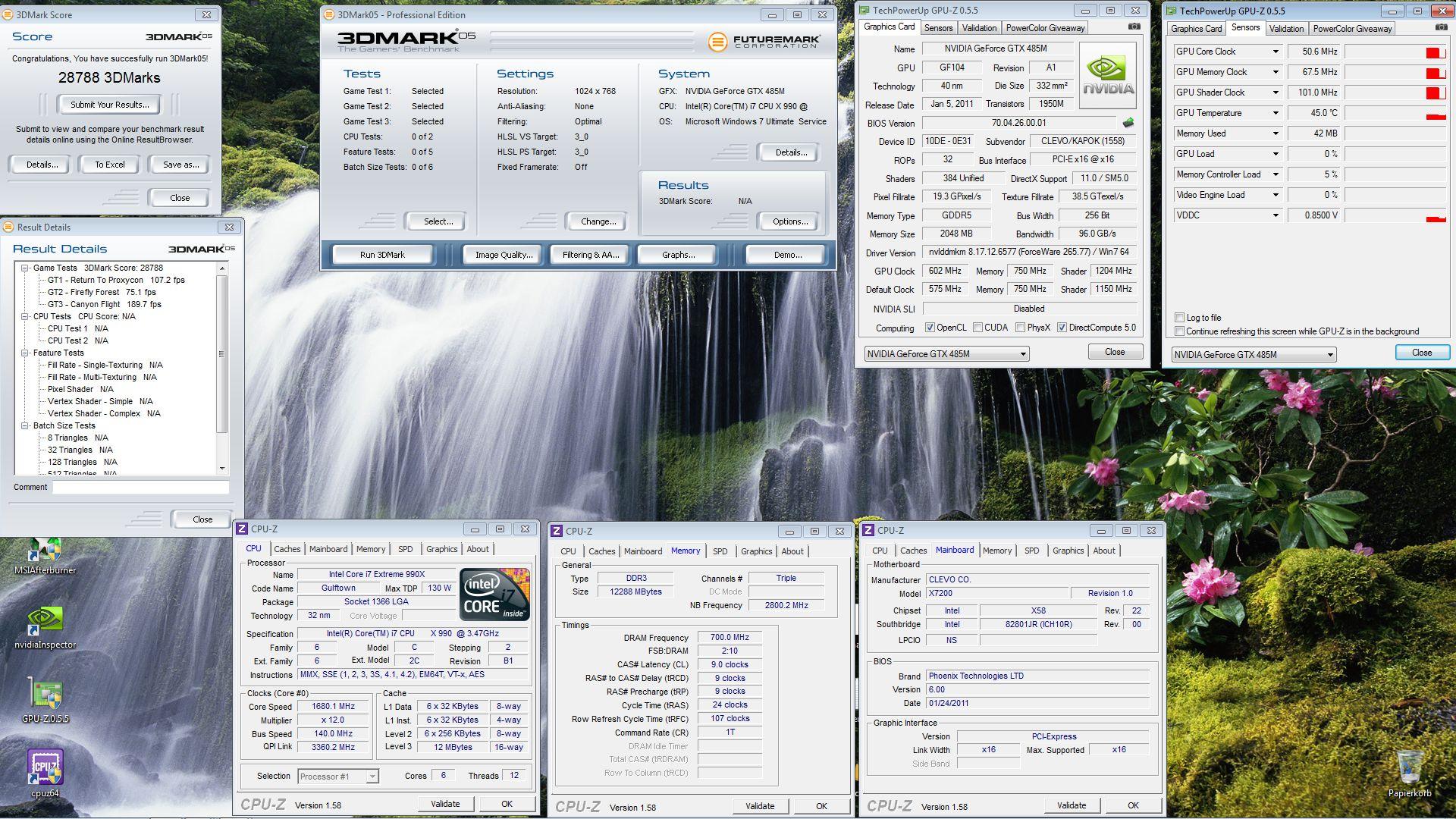1456x819 pixels.
Task: Click the Result Details tree scrollbar
Action: 221,368
